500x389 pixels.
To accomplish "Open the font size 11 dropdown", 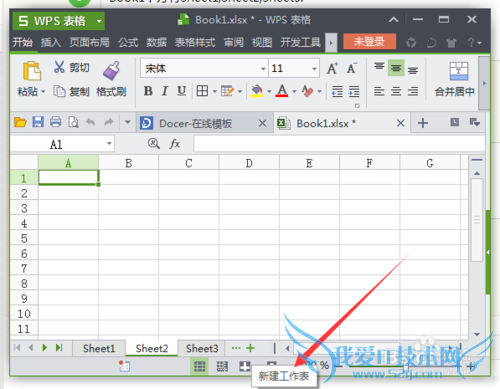I will click(314, 69).
